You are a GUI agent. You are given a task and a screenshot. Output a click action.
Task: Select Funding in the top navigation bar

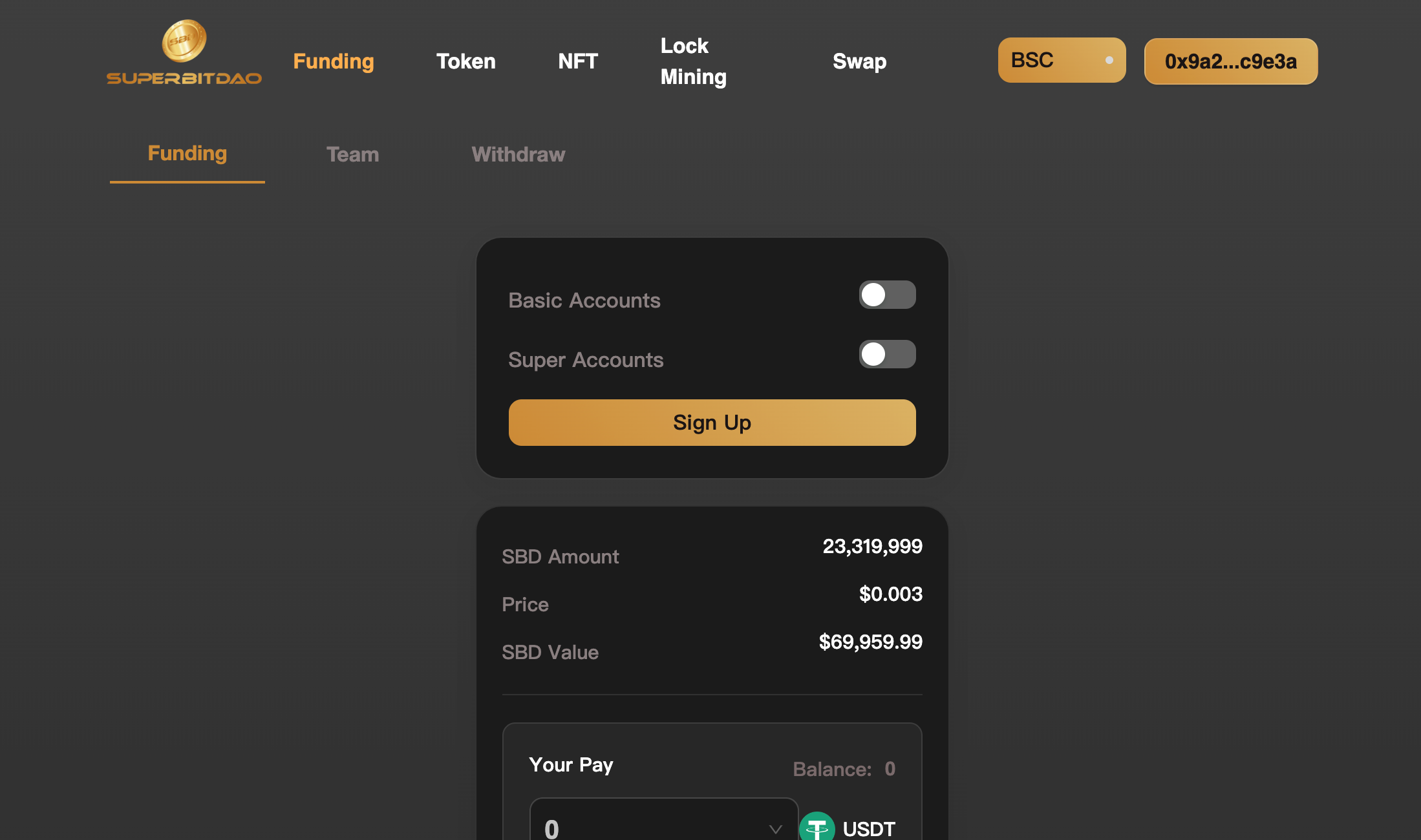pos(334,61)
